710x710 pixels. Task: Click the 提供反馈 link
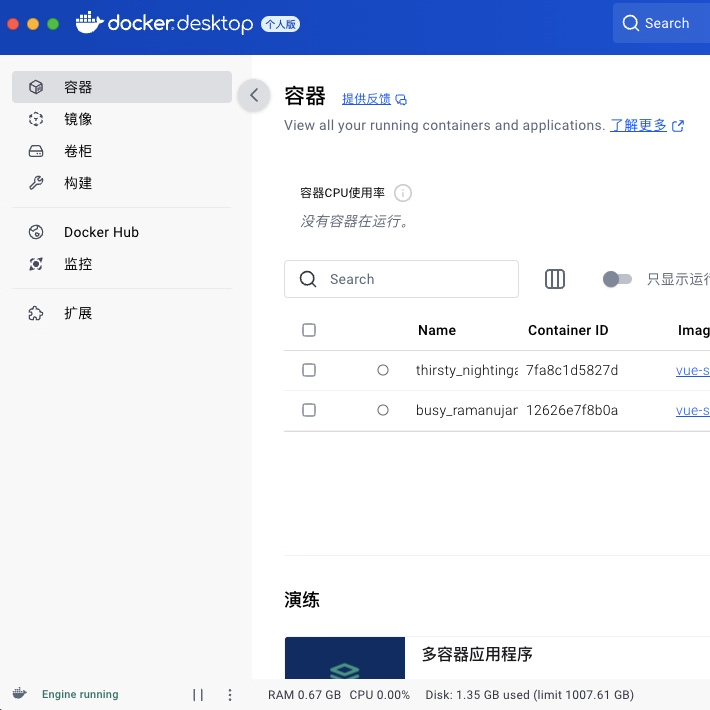click(x=366, y=99)
